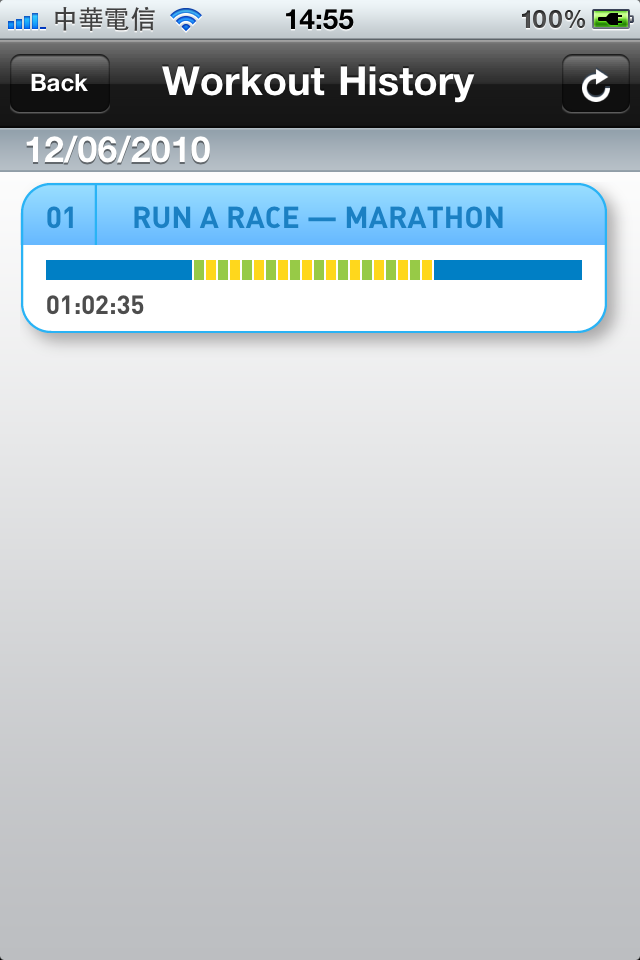
Task: Tap the Back button
Action: pyautogui.click(x=60, y=83)
